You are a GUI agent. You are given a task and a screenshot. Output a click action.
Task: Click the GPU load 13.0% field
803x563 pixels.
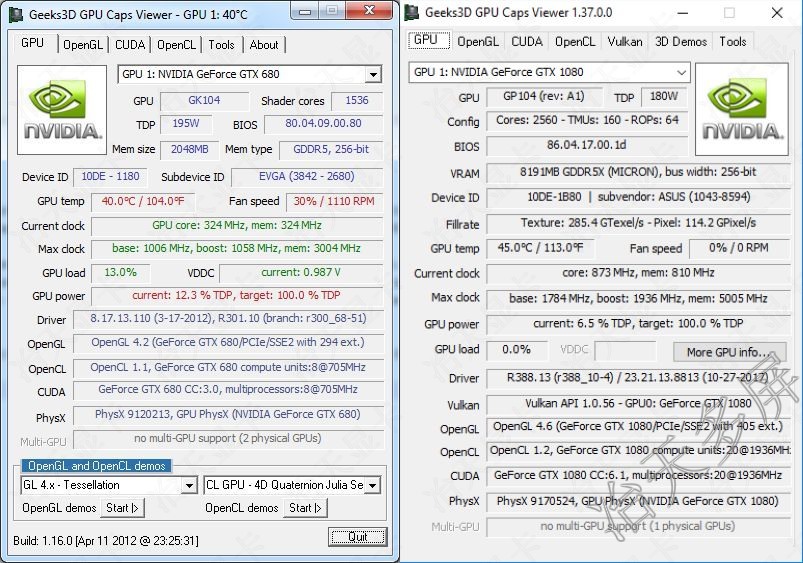[x=120, y=273]
